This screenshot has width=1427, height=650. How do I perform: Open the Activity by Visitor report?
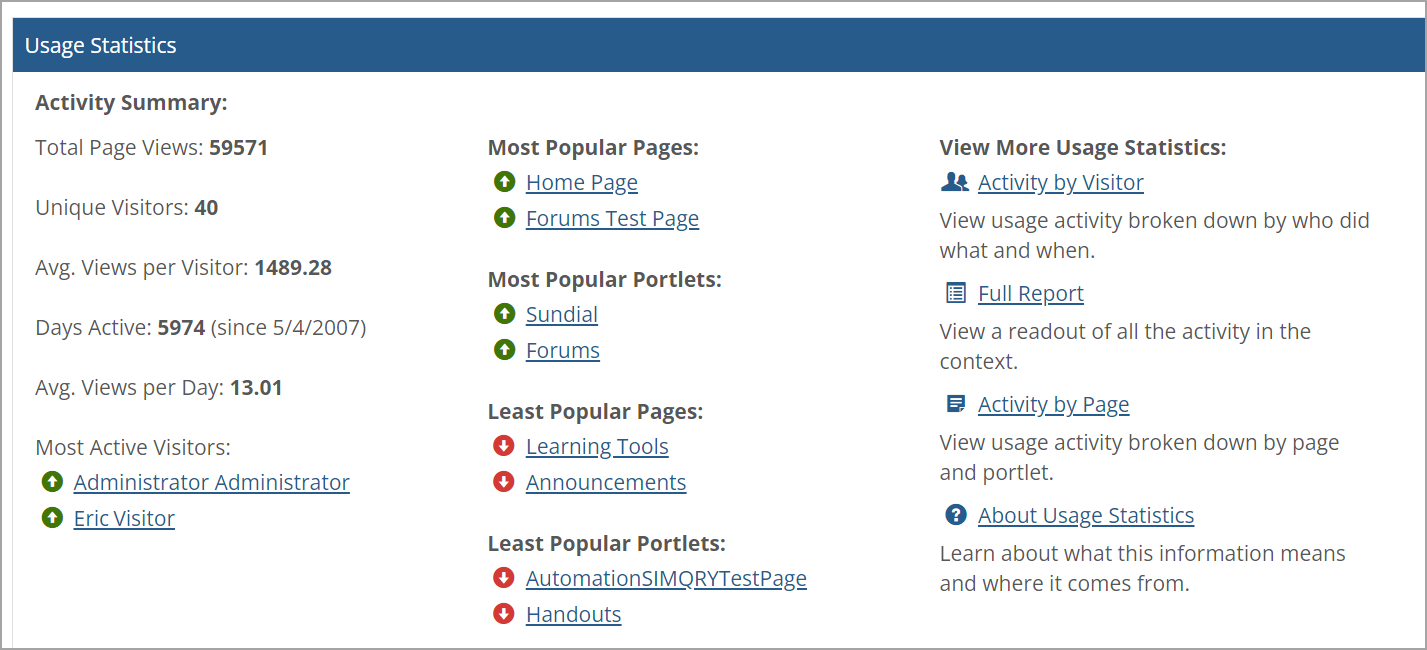tap(1060, 182)
